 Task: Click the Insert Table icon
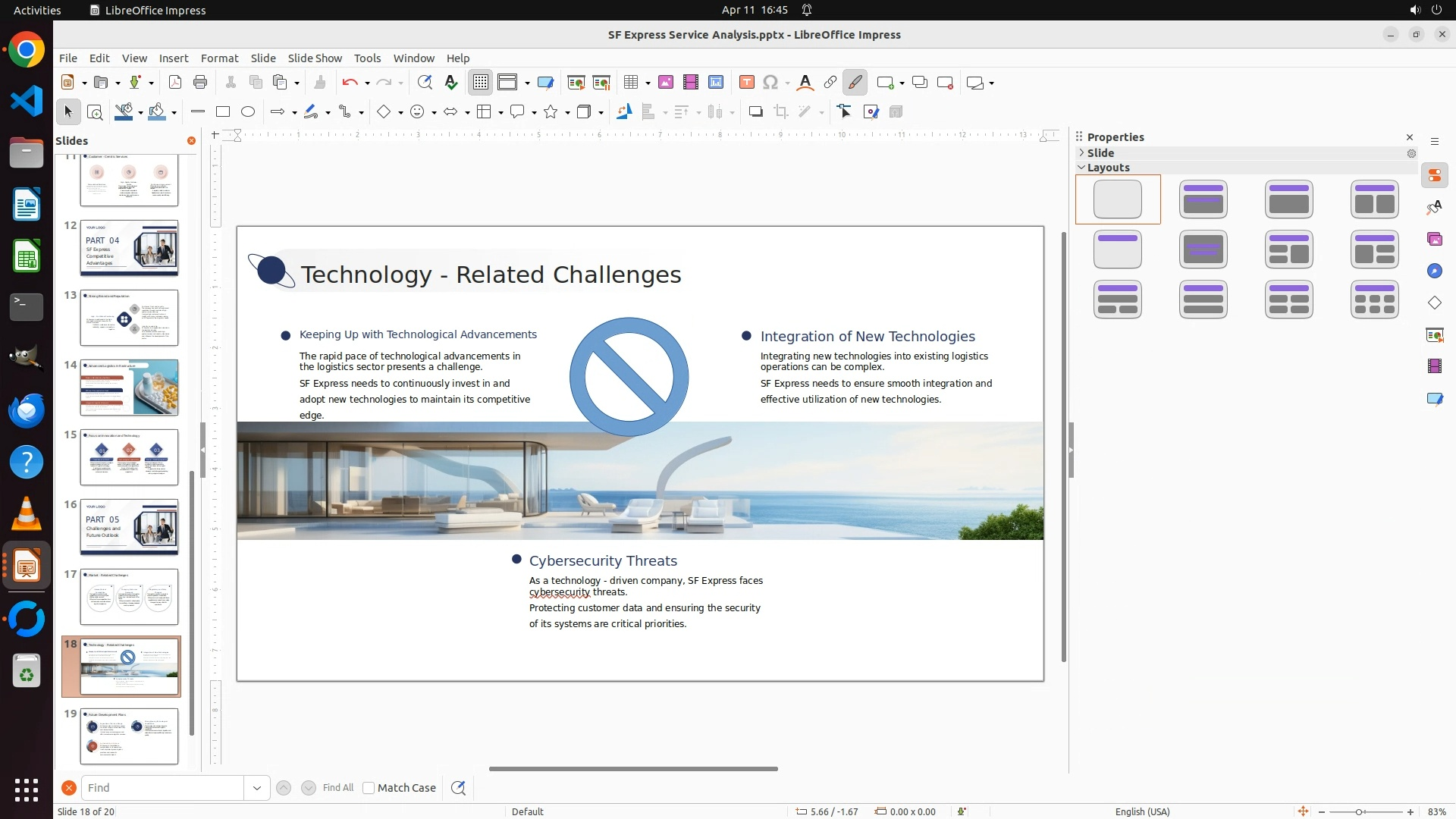click(630, 83)
